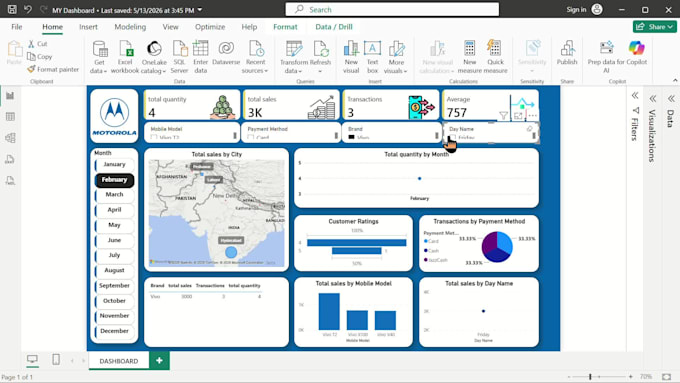Expand the Data pane
680x383 pixels.
(671, 99)
